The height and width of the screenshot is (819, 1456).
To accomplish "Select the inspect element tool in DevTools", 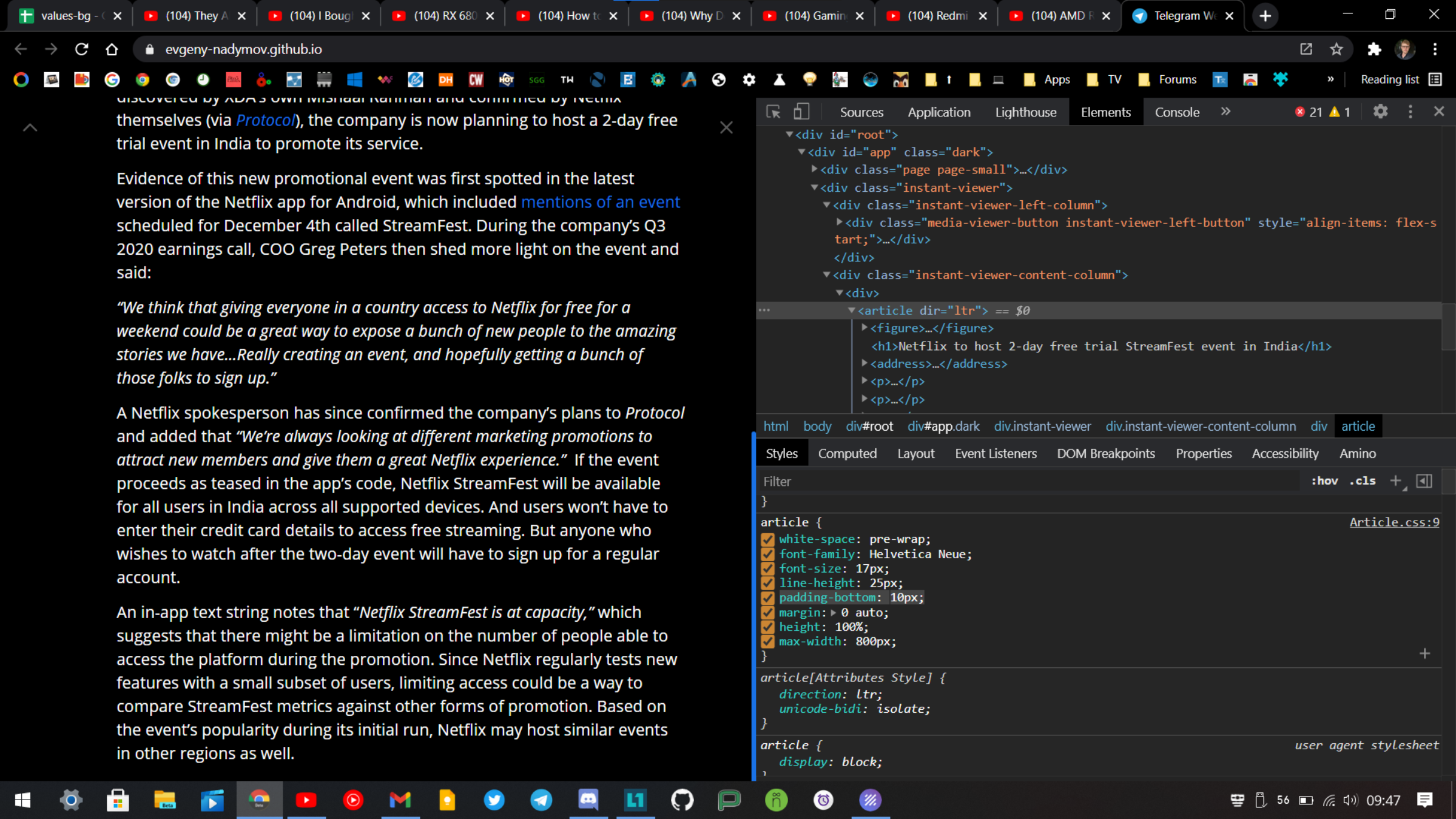I will pos(773,112).
